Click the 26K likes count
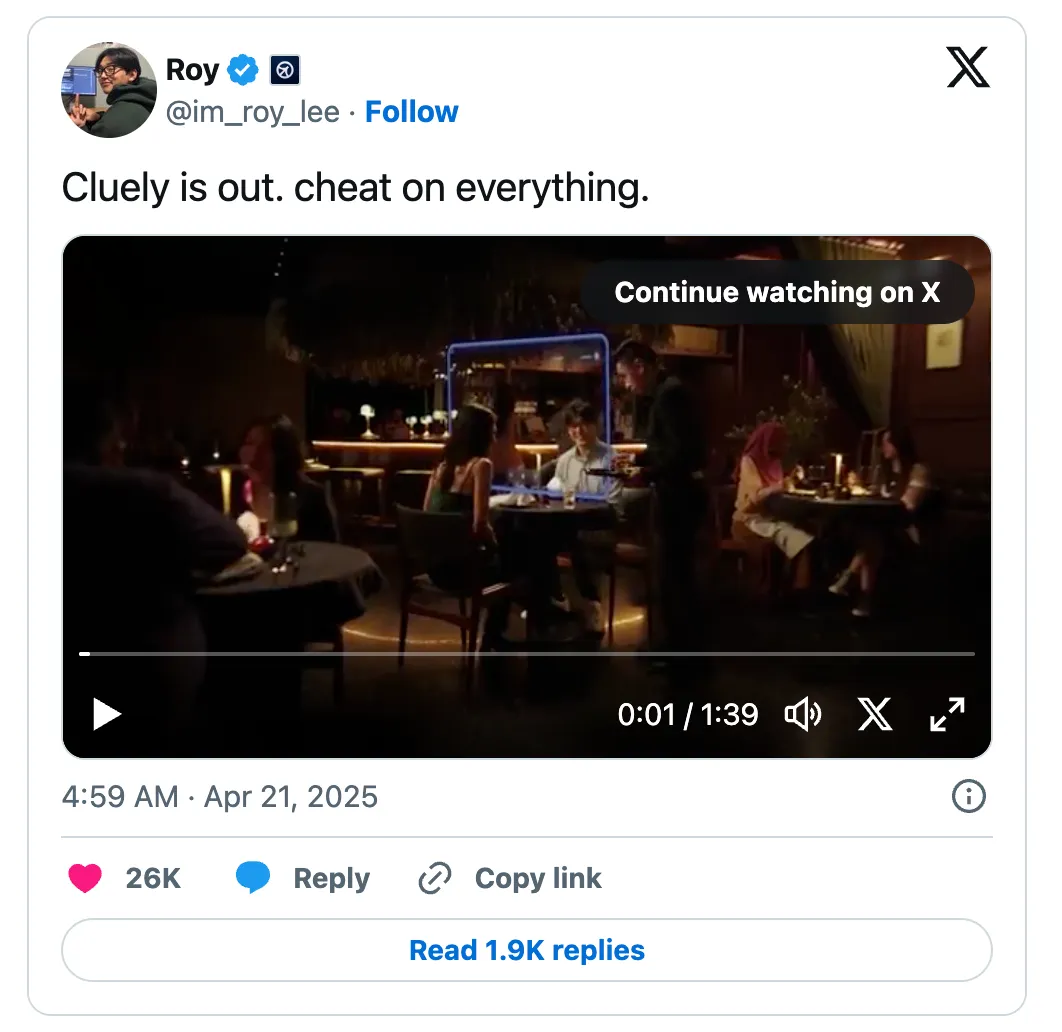This screenshot has width=1062, height=1032. pos(153,878)
